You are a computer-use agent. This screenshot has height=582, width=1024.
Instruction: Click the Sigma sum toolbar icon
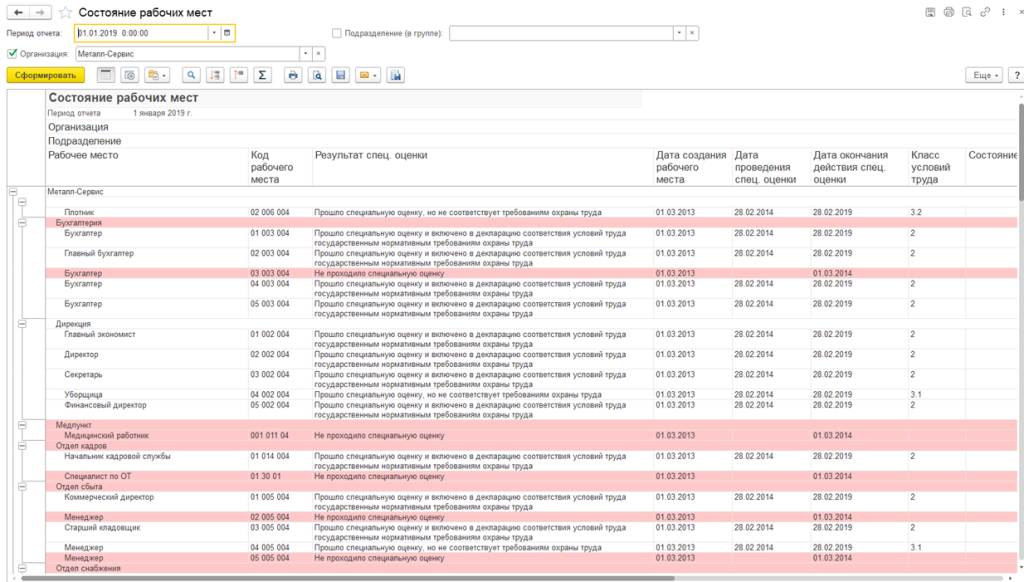click(x=262, y=75)
